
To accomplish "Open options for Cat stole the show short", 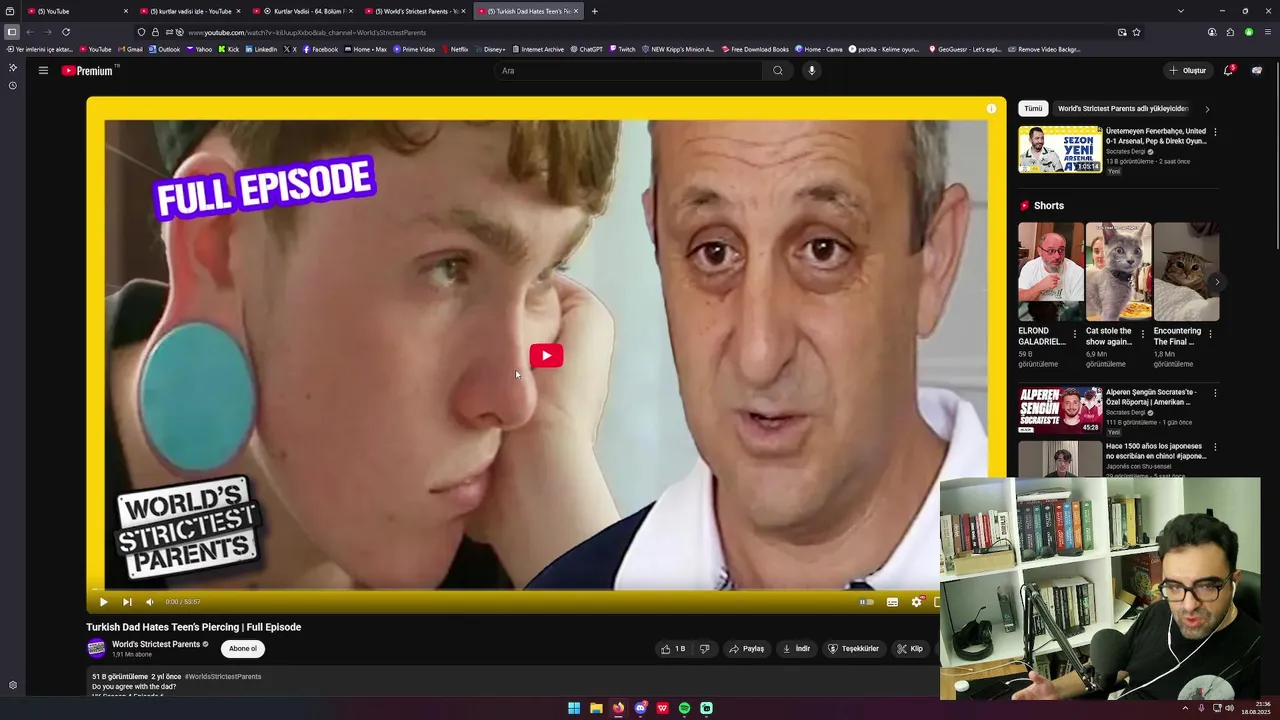I will (1142, 334).
